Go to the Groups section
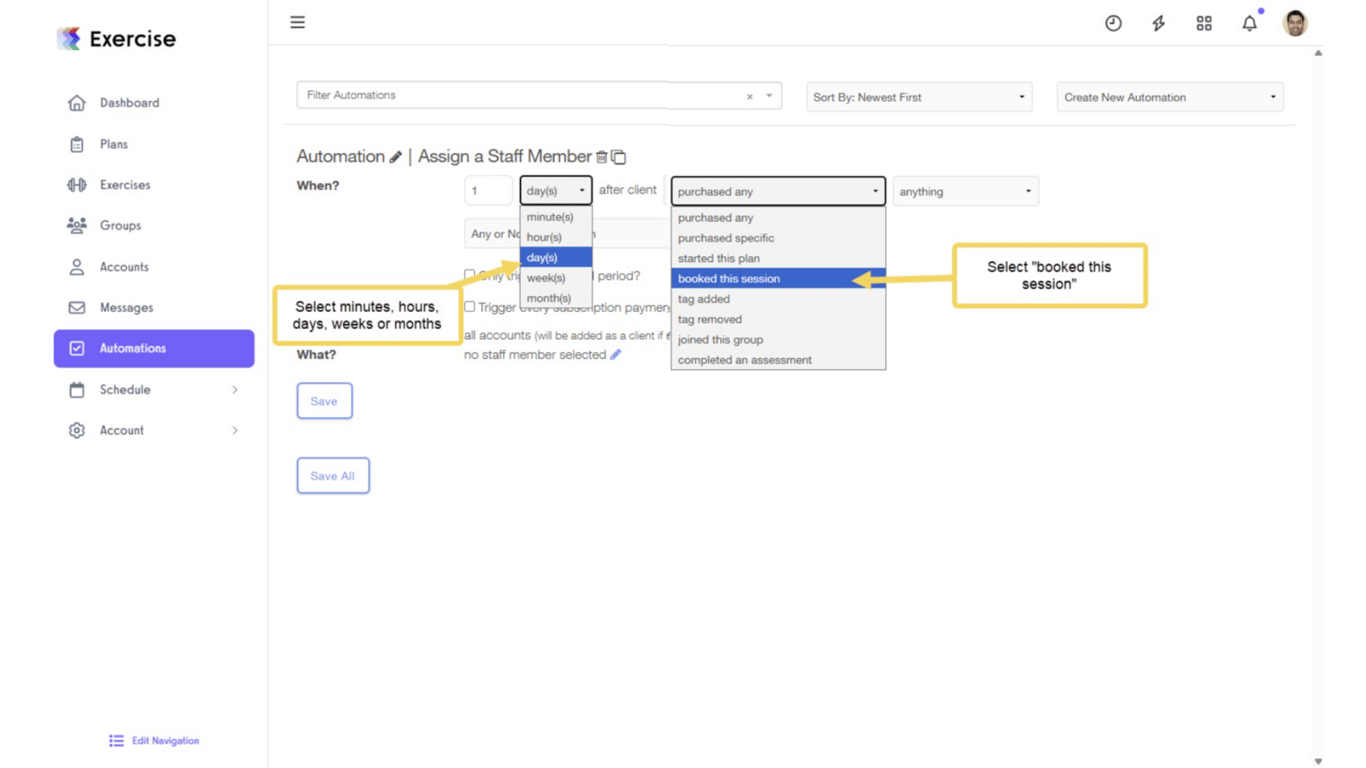This screenshot has height=768, width=1366. pos(120,225)
